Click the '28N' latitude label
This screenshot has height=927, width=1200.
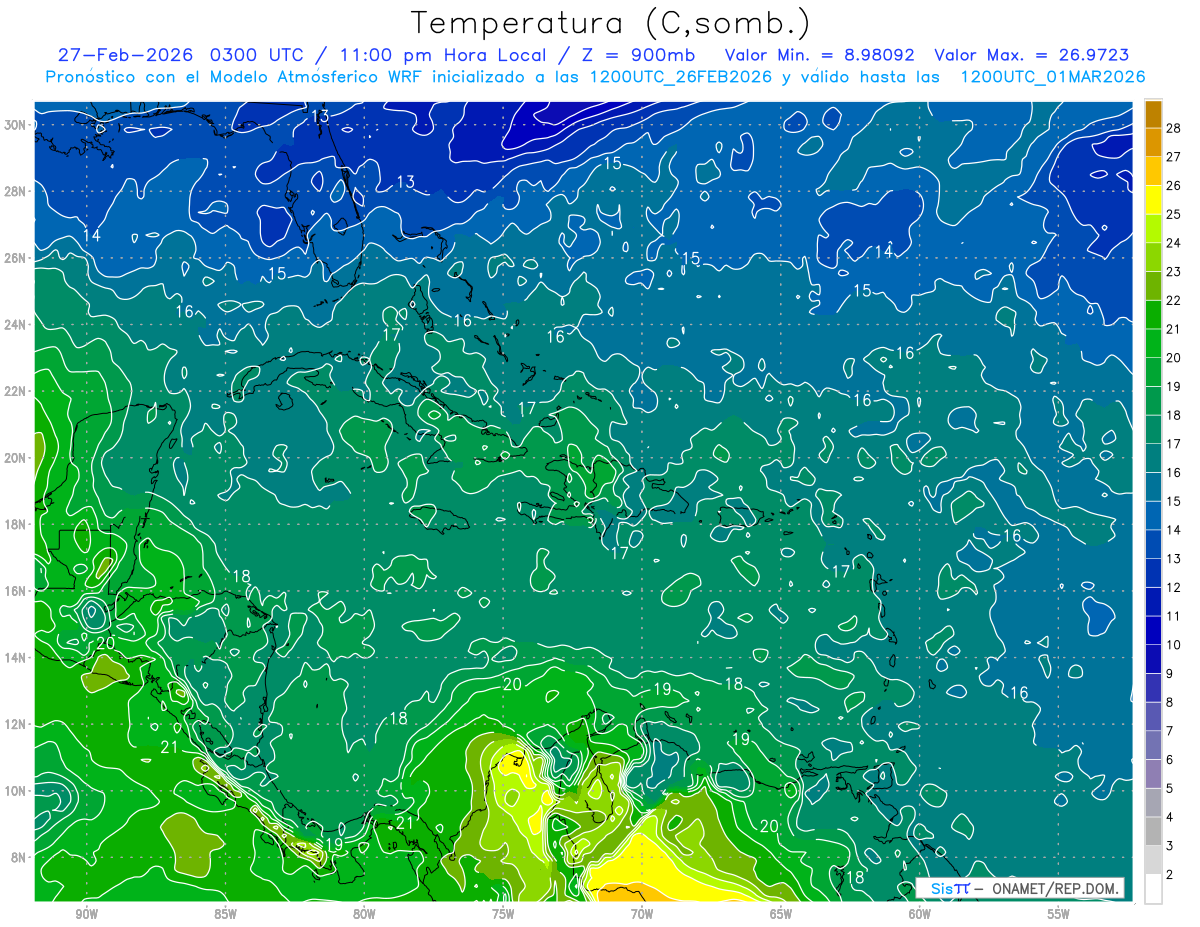point(17,191)
